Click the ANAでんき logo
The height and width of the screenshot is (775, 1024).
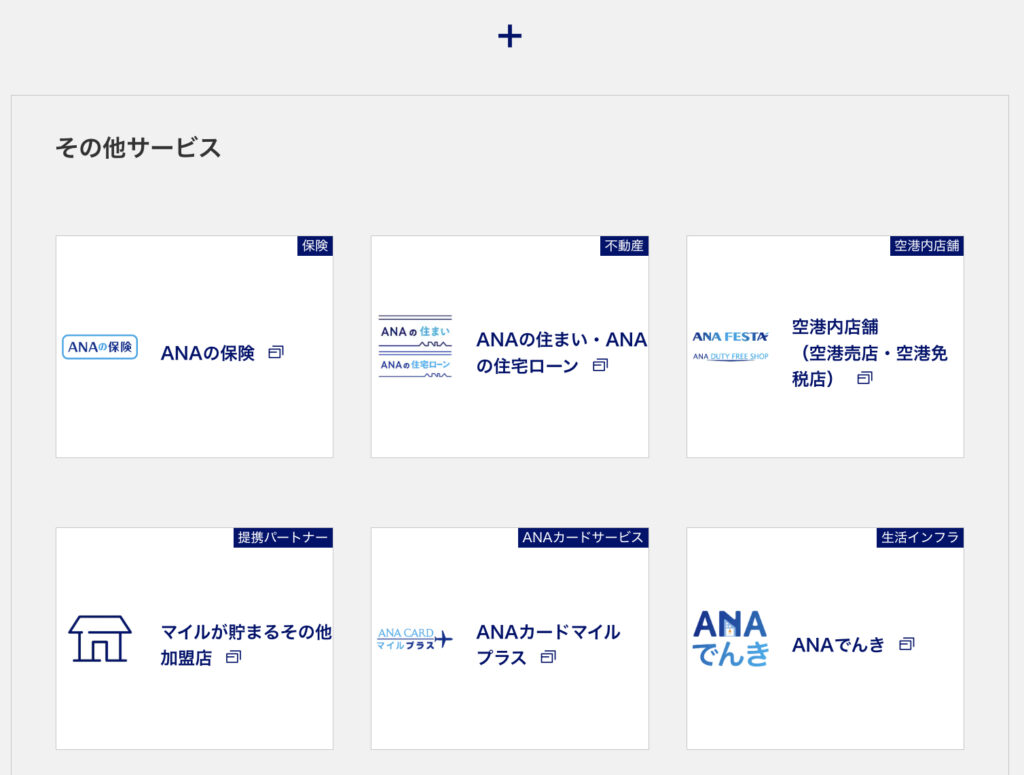731,638
